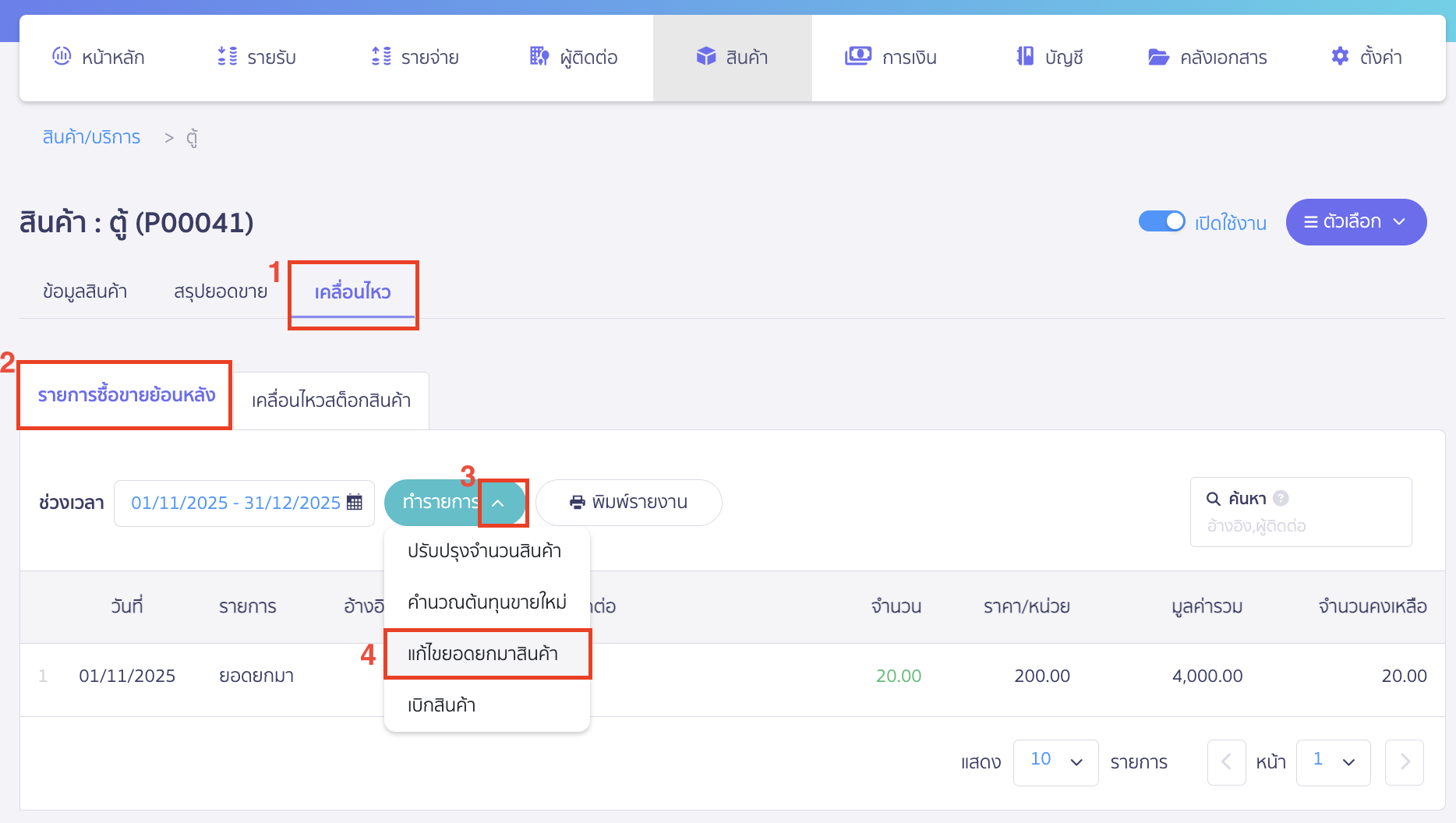Open the ตั้งค่า settings gear icon
Screen dimensions: 1456x823
tap(1339, 56)
